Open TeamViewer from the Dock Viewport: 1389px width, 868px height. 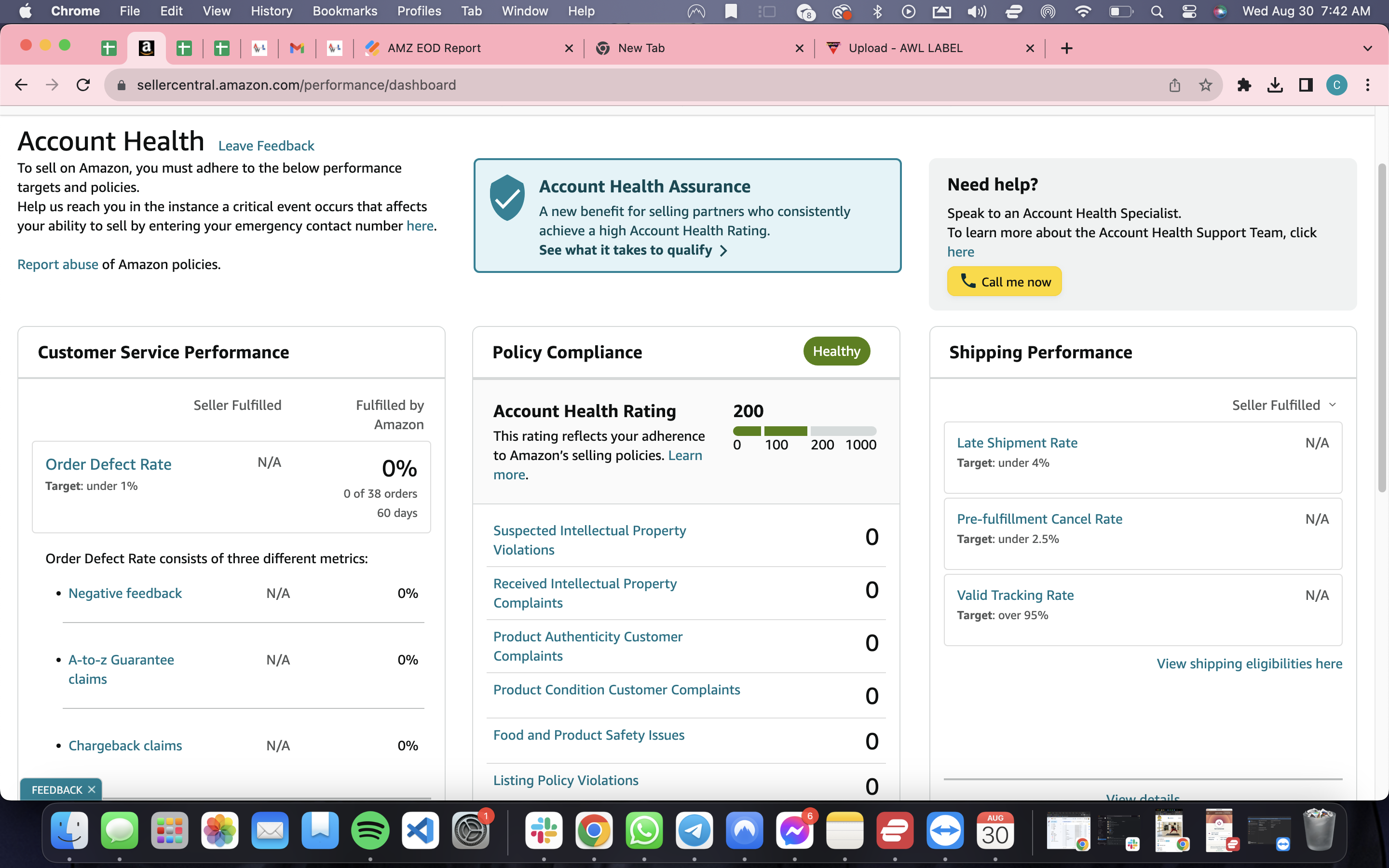pyautogui.click(x=945, y=831)
